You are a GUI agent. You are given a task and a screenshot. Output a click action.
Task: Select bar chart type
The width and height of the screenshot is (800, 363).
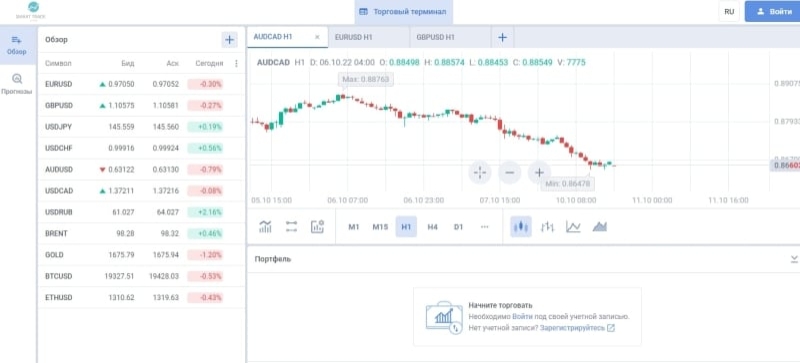tap(547, 227)
